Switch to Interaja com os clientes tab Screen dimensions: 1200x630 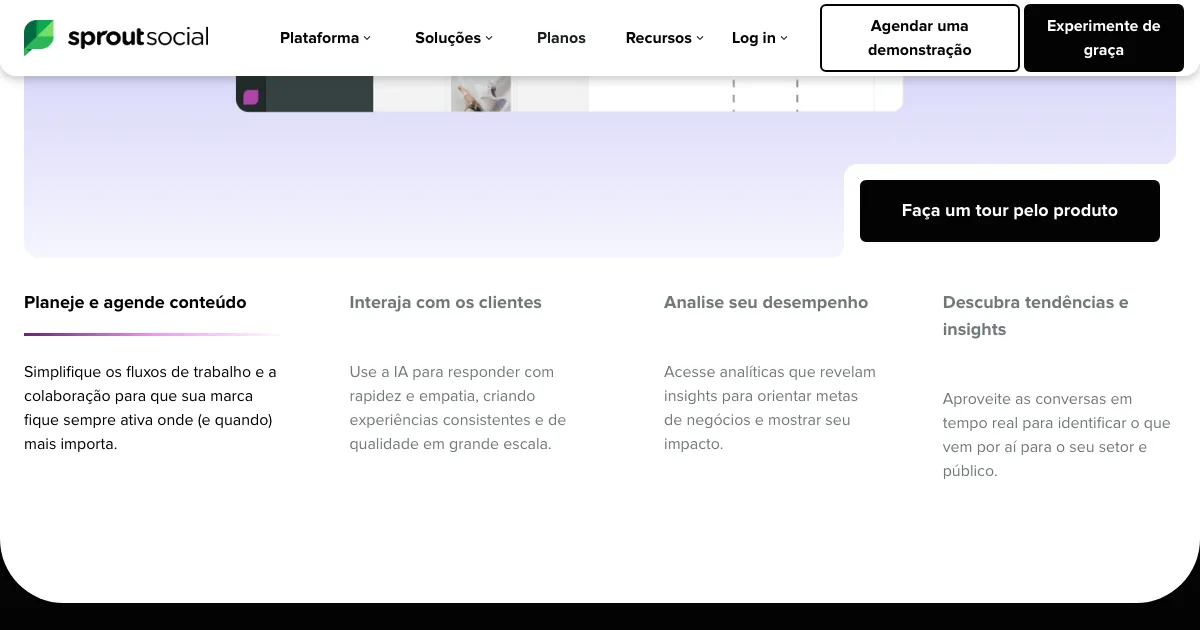(x=445, y=302)
